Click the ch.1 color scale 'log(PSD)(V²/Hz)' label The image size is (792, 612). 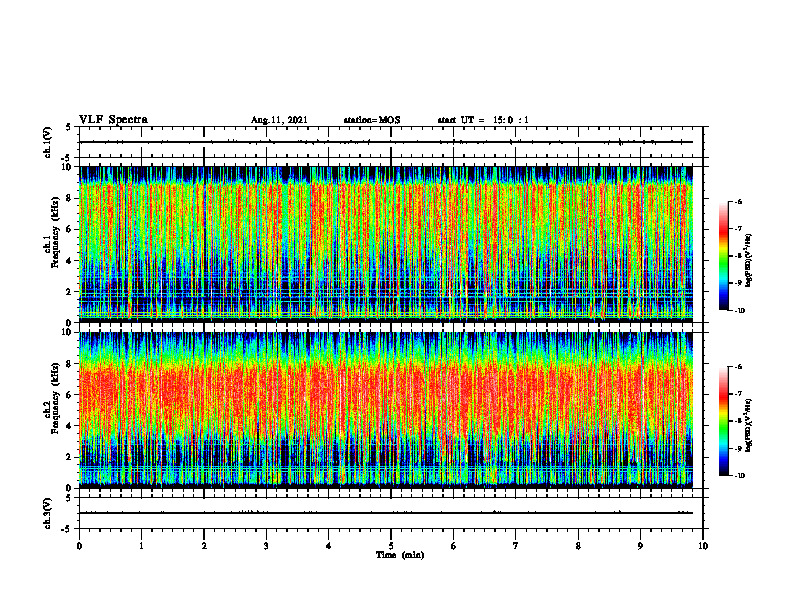pyautogui.click(x=749, y=261)
